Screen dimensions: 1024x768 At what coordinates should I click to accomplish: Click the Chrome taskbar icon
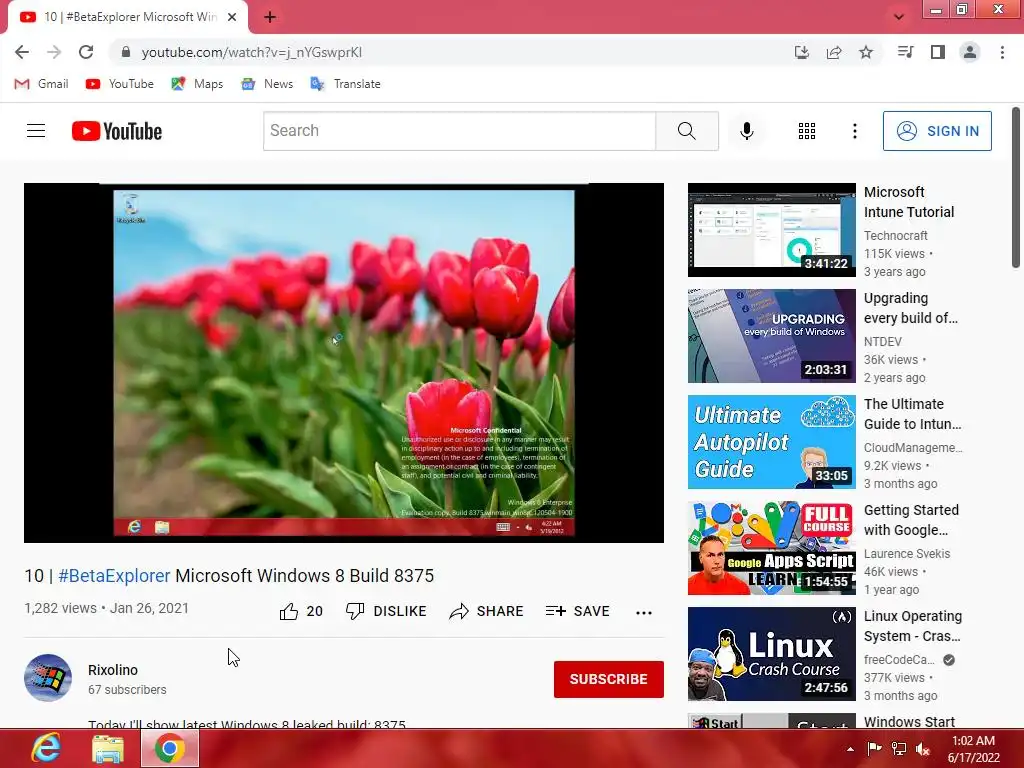pyautogui.click(x=170, y=748)
